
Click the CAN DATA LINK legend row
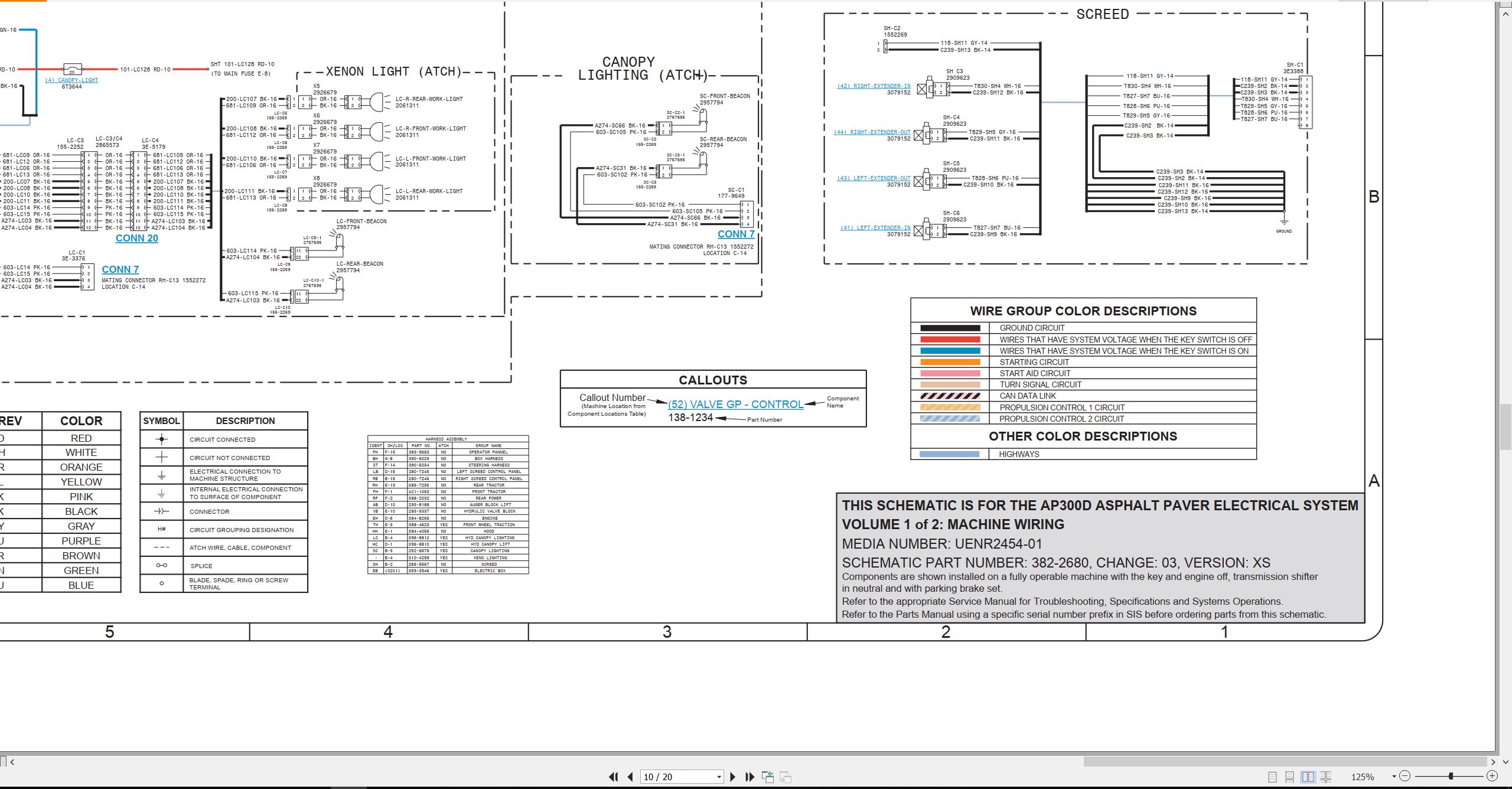[x=1083, y=396]
